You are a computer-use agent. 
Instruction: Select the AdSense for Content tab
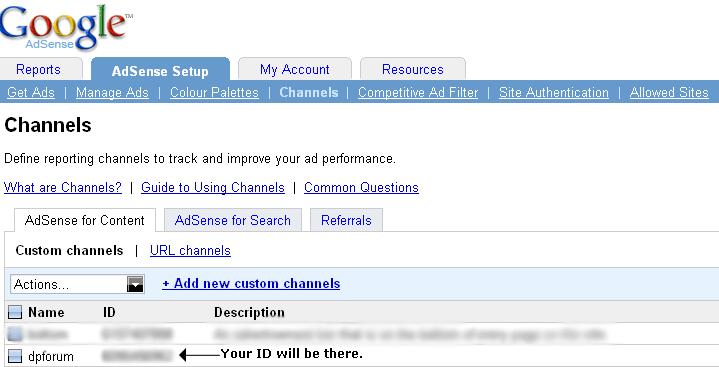point(85,220)
